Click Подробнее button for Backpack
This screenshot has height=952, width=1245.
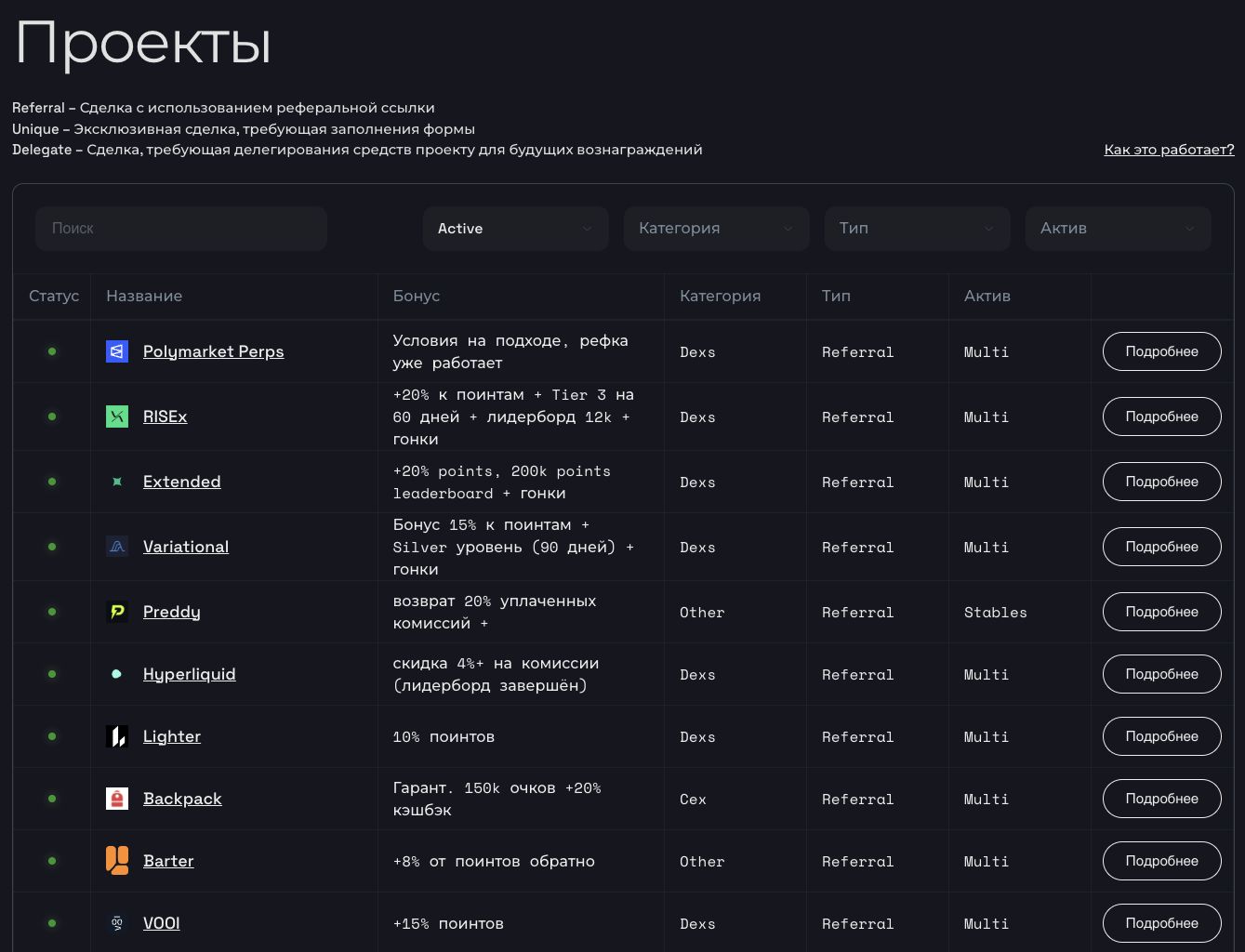pyautogui.click(x=1162, y=799)
